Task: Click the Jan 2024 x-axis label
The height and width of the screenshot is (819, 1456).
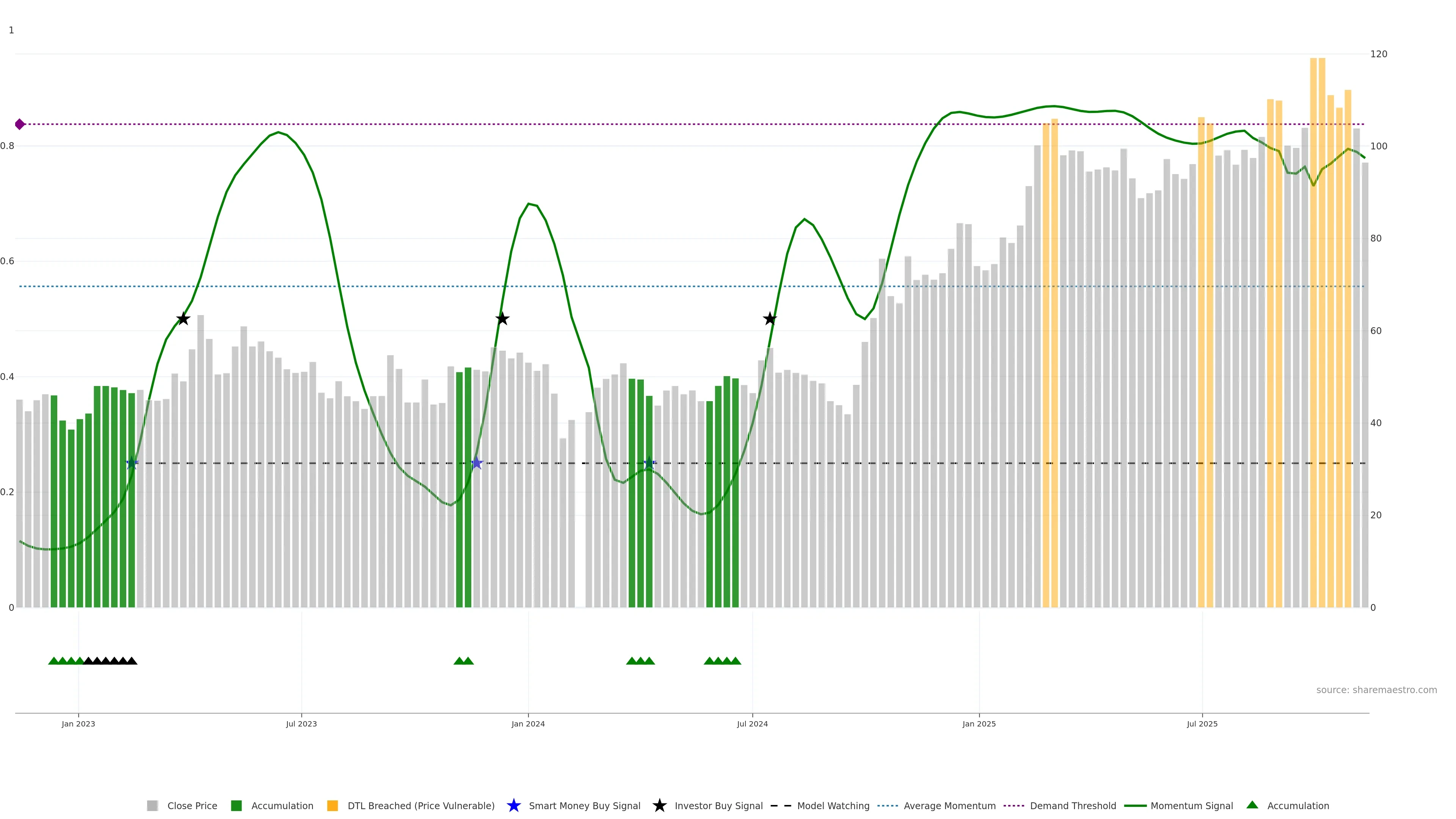Action: pos(528,724)
